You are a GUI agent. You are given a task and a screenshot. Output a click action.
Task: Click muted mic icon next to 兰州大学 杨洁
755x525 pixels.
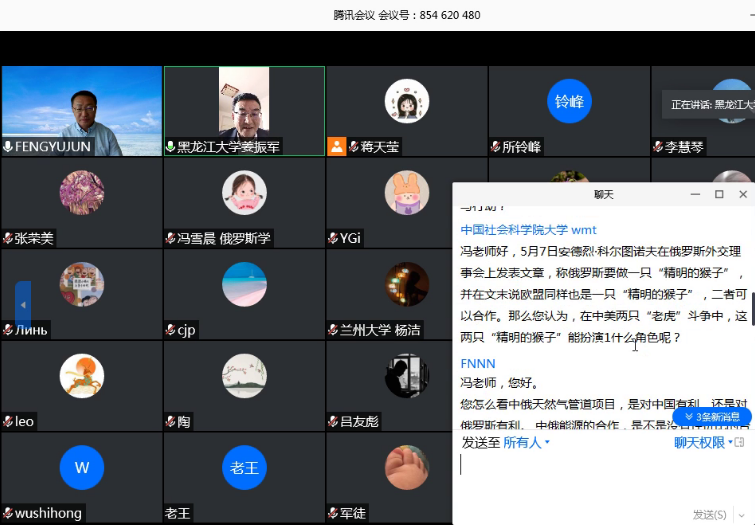click(x=333, y=330)
